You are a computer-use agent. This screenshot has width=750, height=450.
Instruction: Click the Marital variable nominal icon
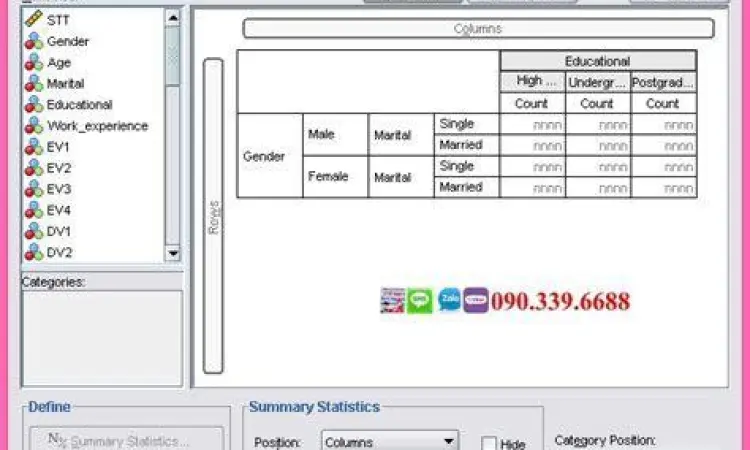point(33,83)
